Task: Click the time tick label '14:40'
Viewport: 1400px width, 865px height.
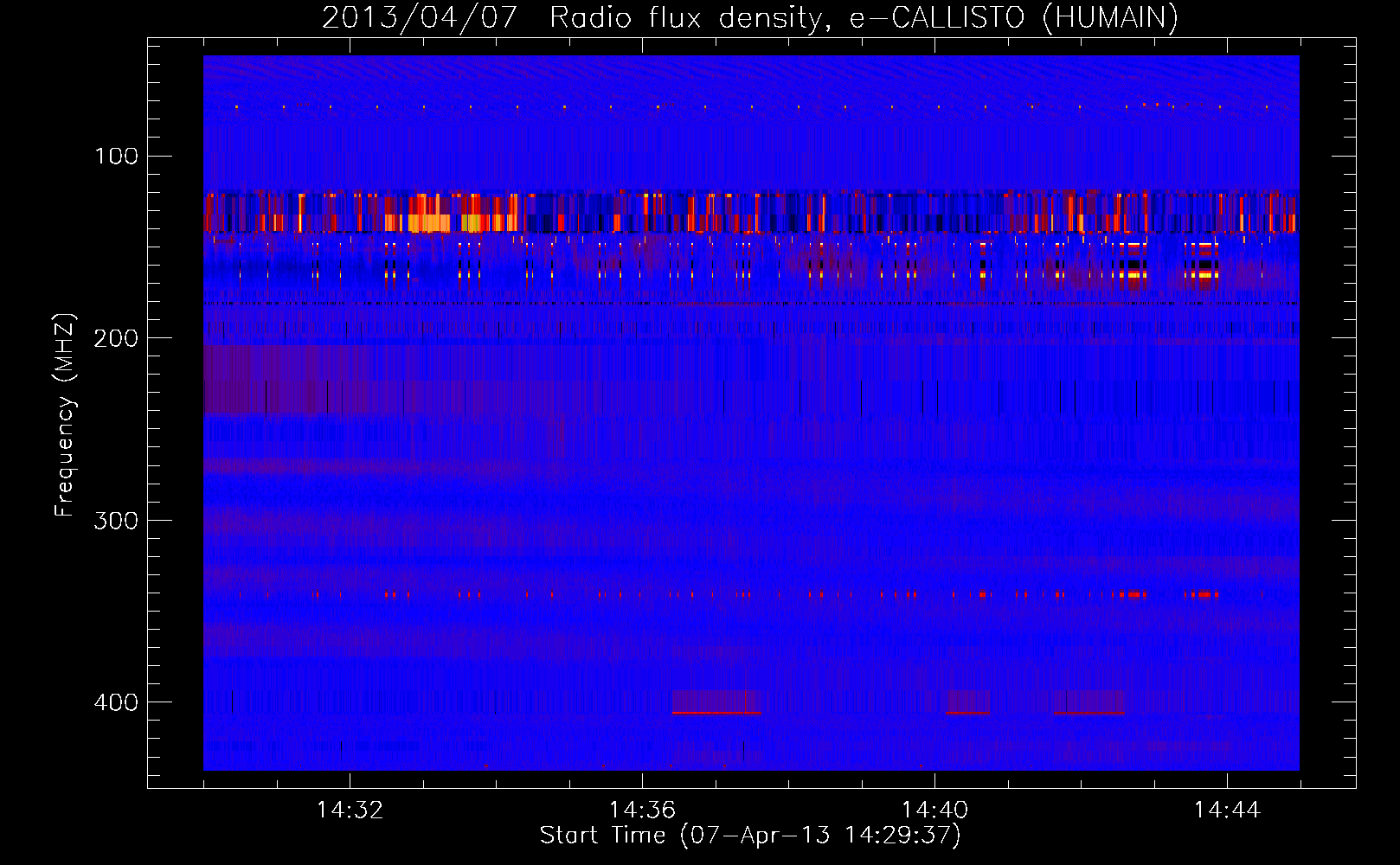Action: coord(934,811)
